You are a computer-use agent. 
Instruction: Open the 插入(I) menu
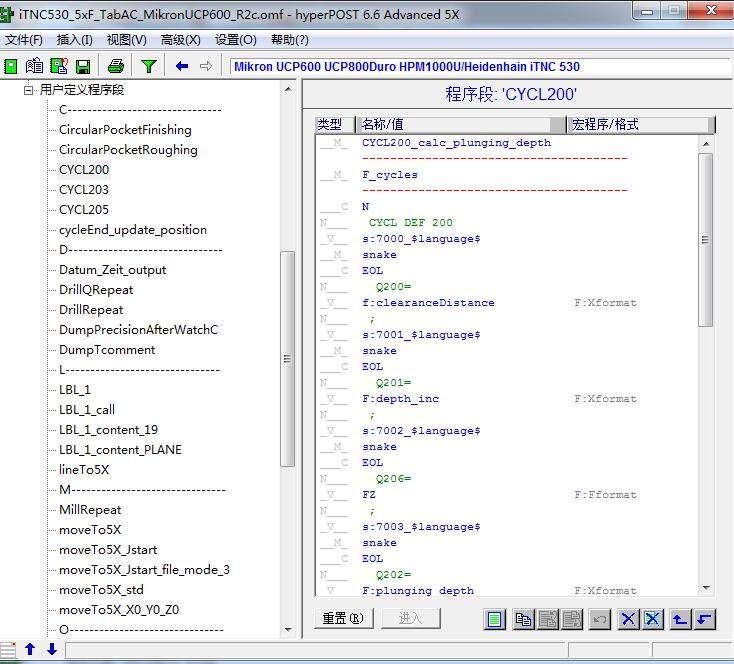coord(74,40)
